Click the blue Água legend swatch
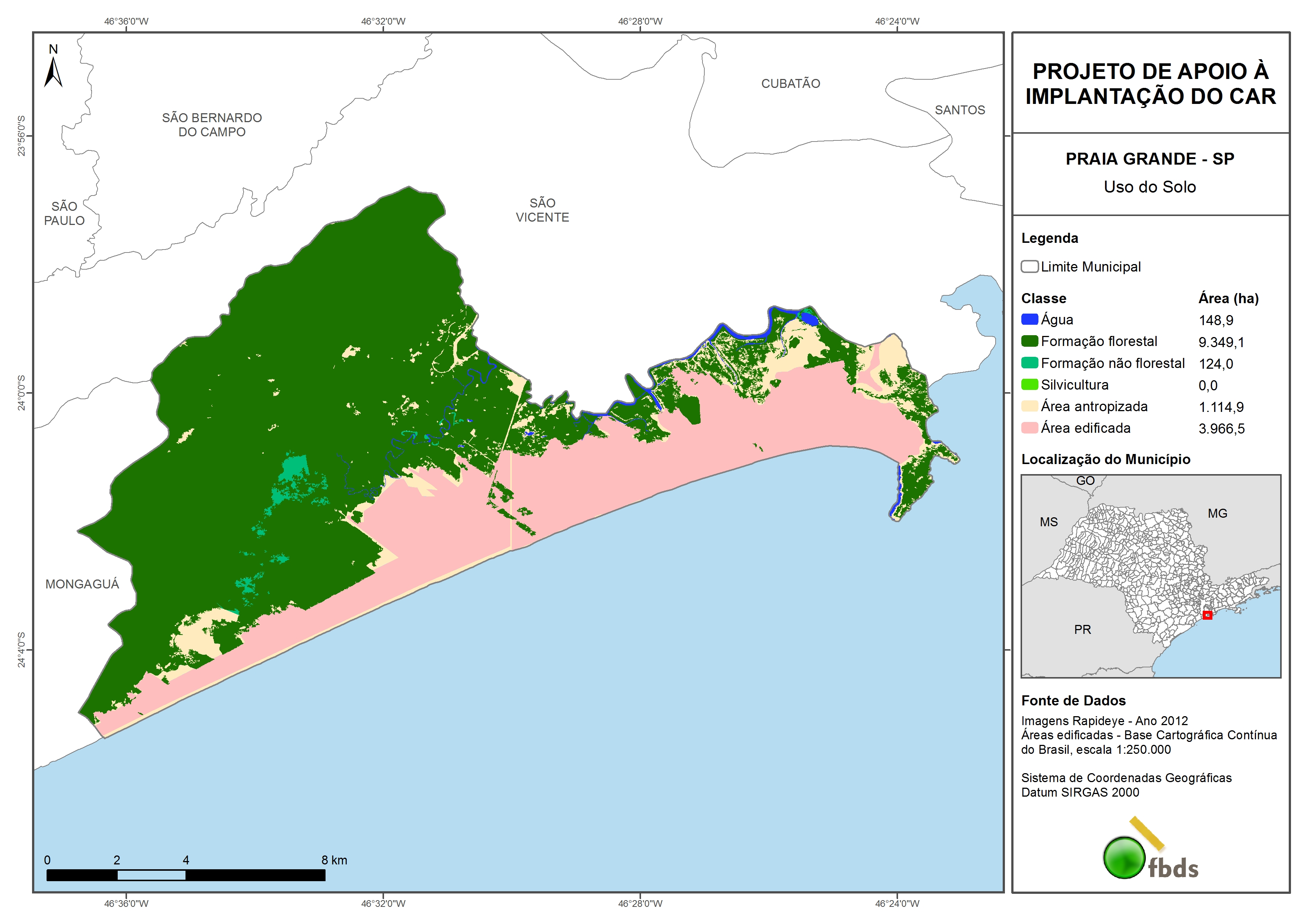The width and height of the screenshot is (1307, 924). click(1029, 320)
